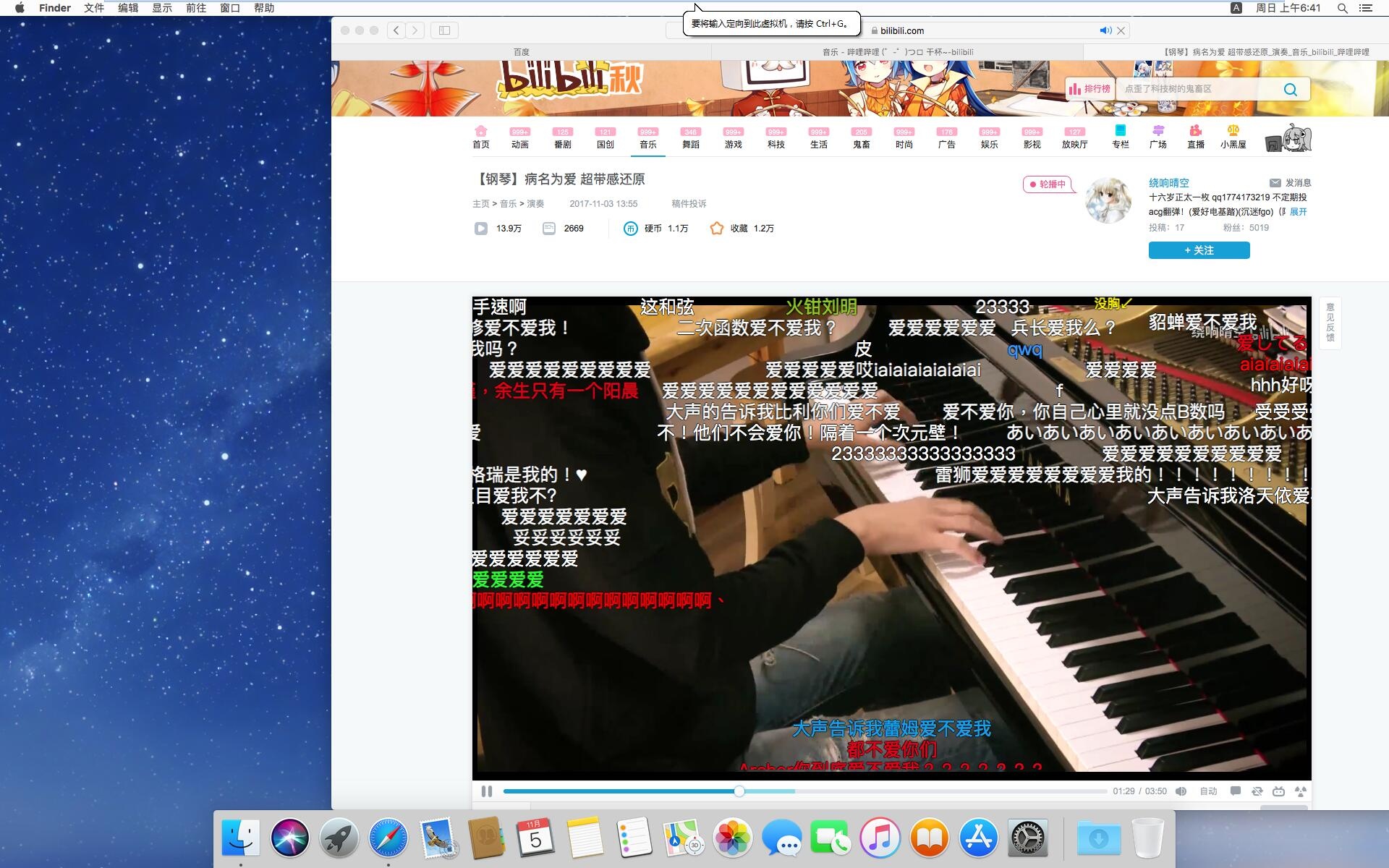
Task: Add to favorites with 收藏 star
Action: pos(716,229)
